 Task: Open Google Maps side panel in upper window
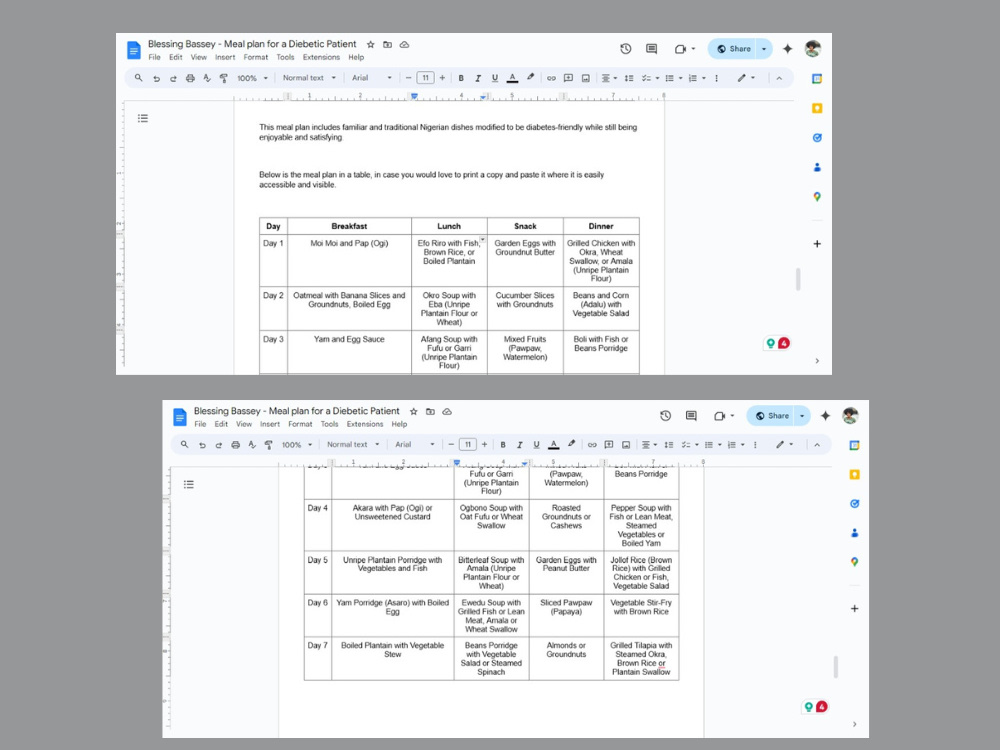tap(817, 196)
